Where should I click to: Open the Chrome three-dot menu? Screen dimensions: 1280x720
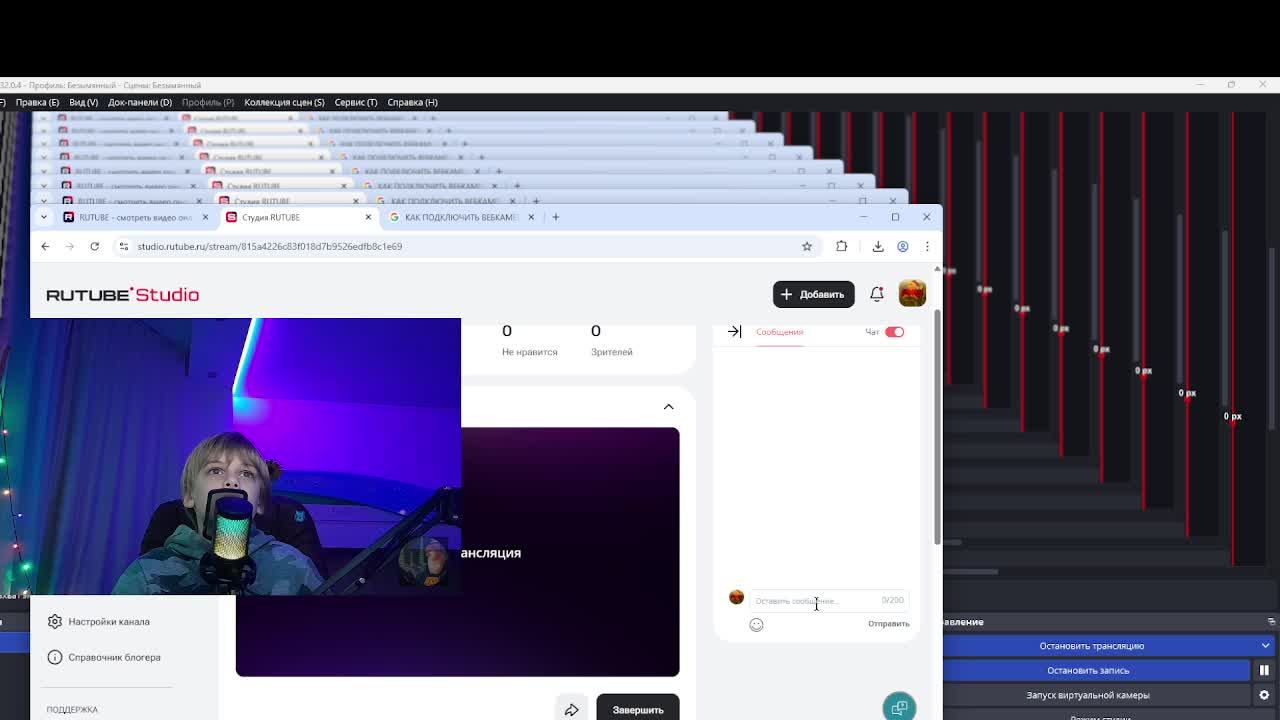tap(927, 246)
